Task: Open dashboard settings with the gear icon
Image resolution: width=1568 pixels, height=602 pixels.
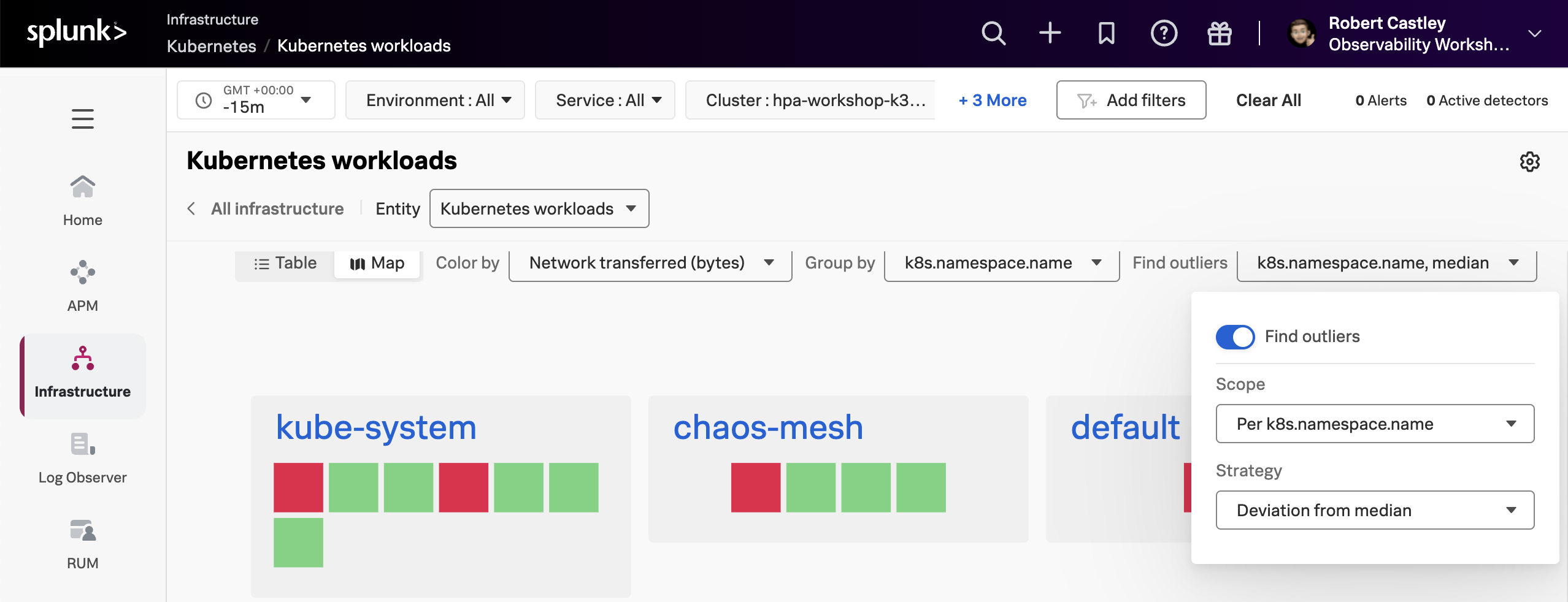Action: [1530, 161]
